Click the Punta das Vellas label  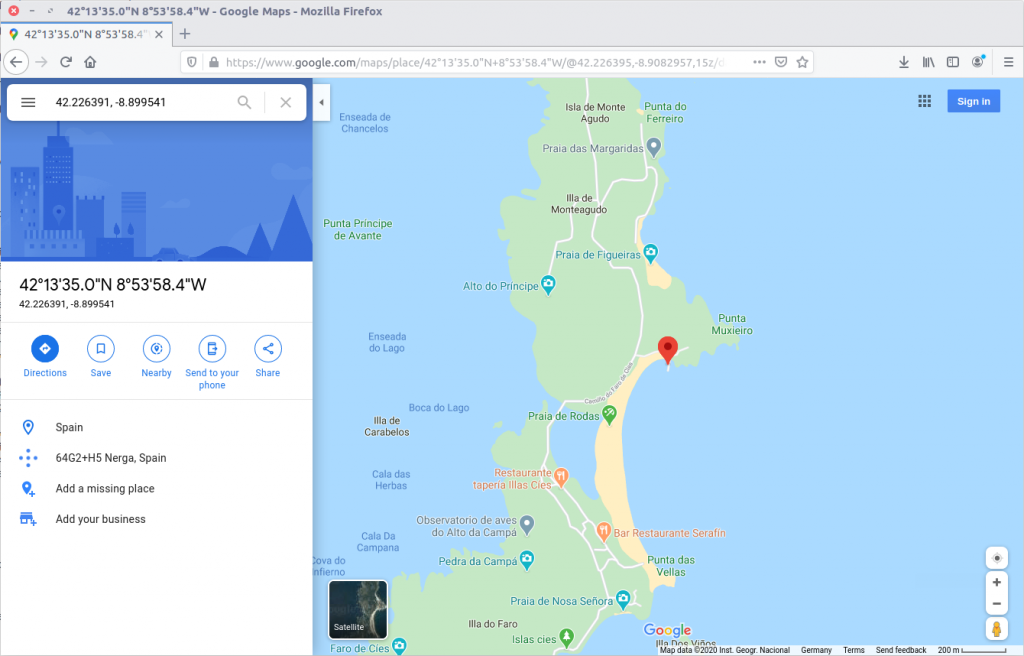[671, 566]
